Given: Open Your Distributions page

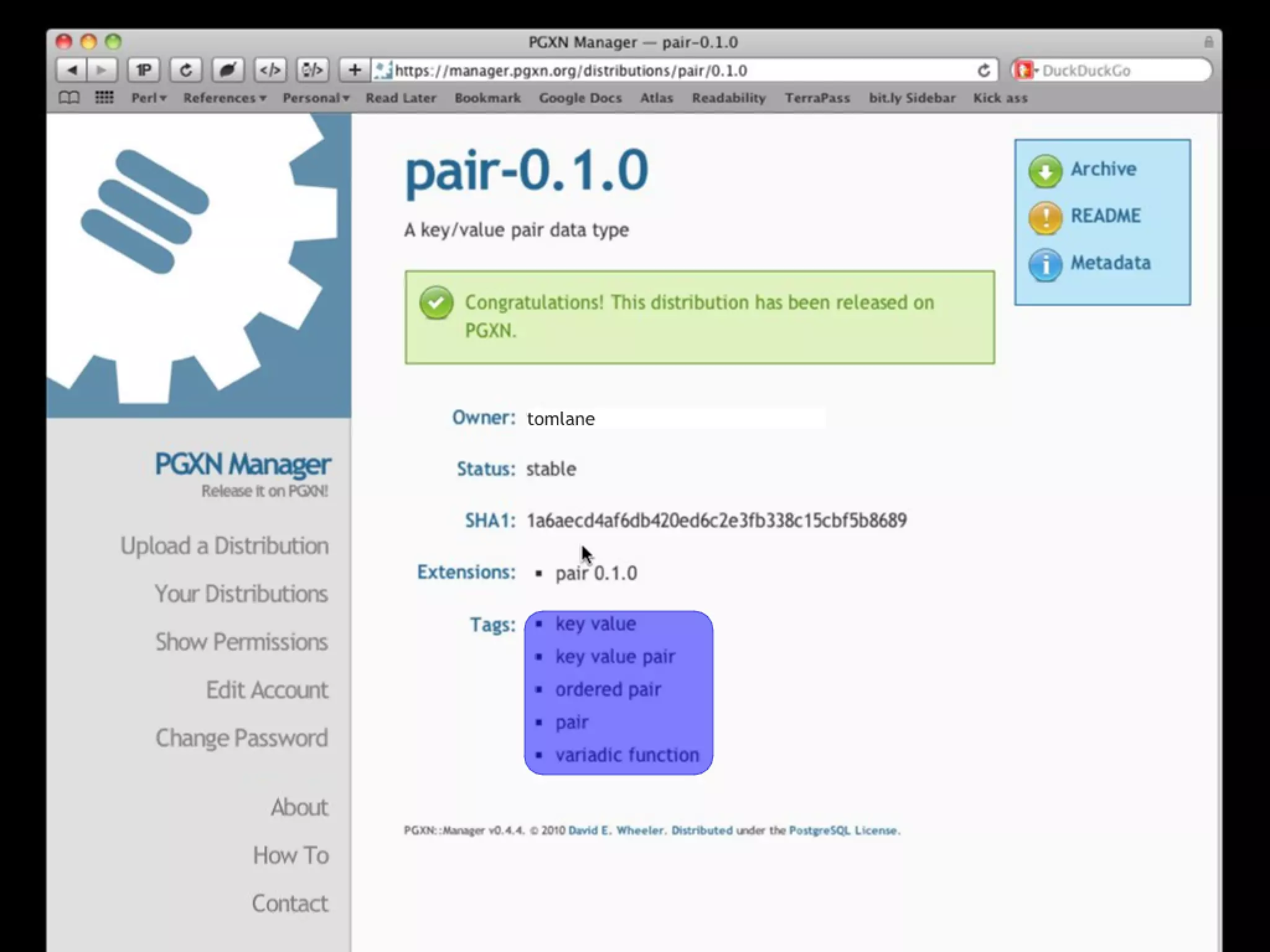Looking at the screenshot, I should 241,594.
